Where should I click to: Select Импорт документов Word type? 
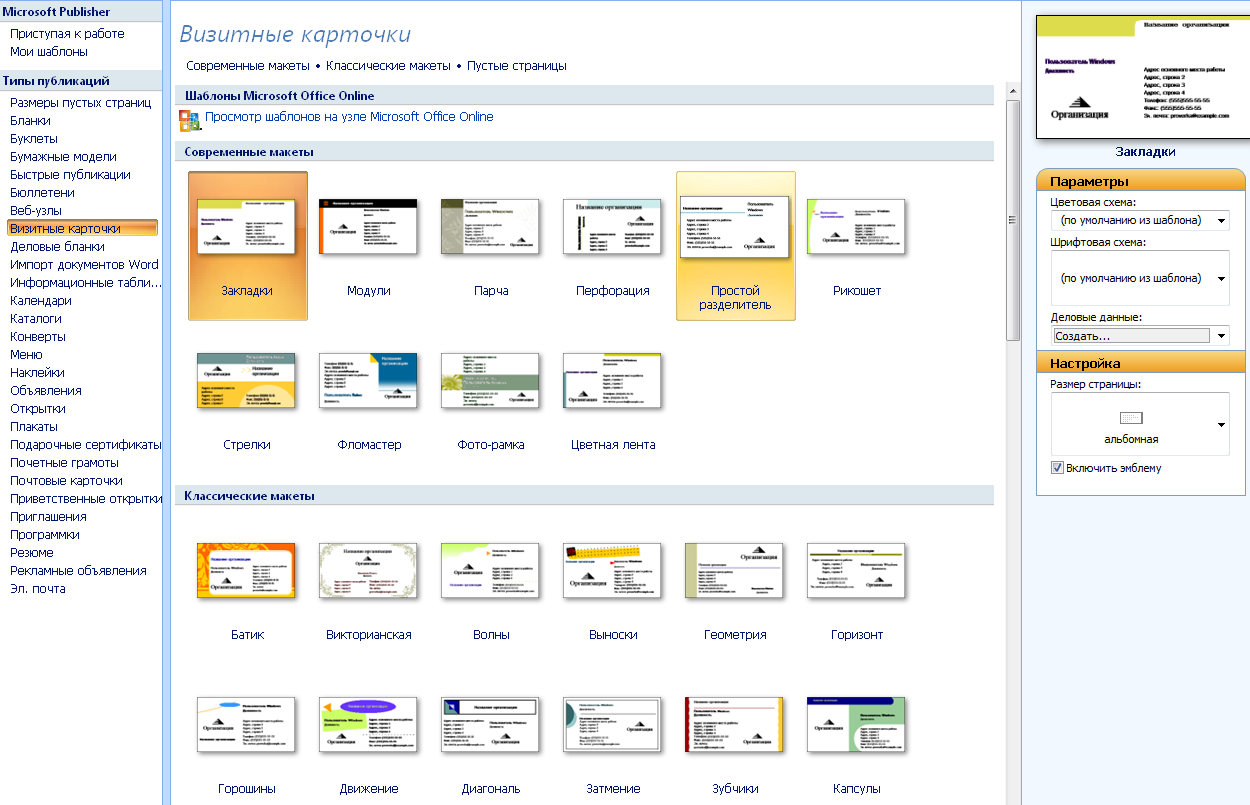tap(84, 265)
